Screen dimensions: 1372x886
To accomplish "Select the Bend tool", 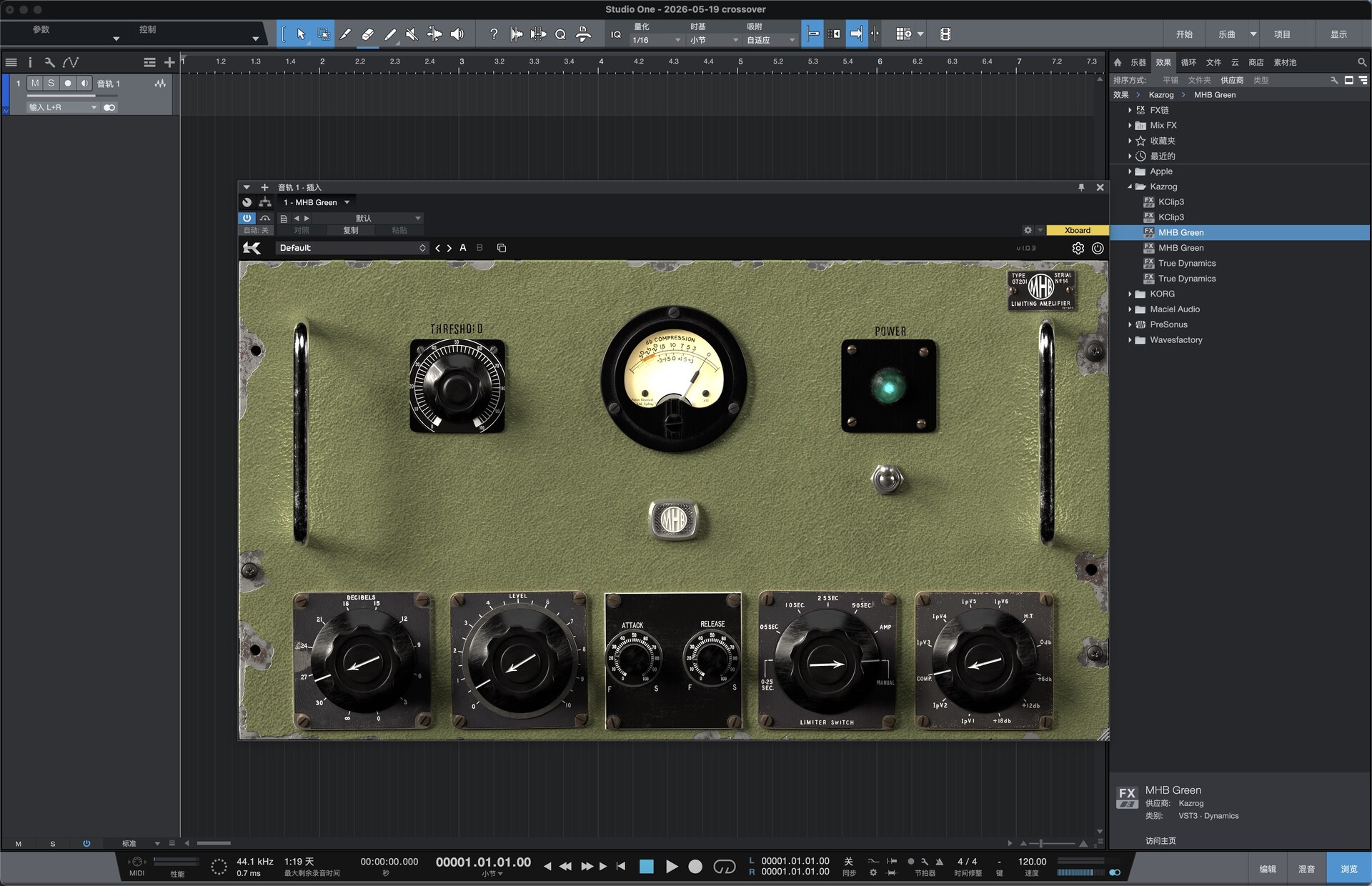I will point(434,34).
